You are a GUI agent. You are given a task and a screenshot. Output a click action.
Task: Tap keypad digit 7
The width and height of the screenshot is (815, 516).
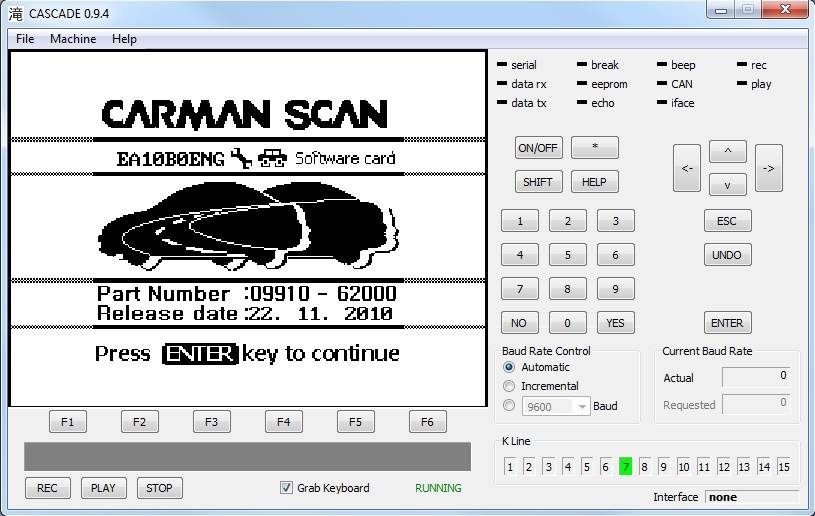click(520, 289)
